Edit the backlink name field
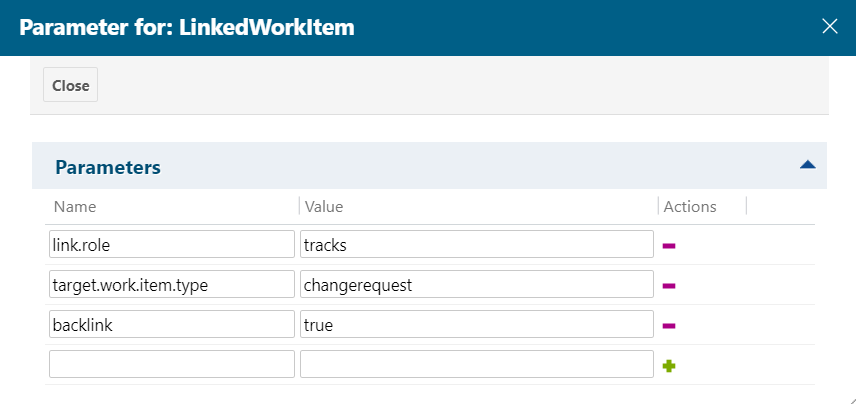The width and height of the screenshot is (856, 404). point(172,324)
